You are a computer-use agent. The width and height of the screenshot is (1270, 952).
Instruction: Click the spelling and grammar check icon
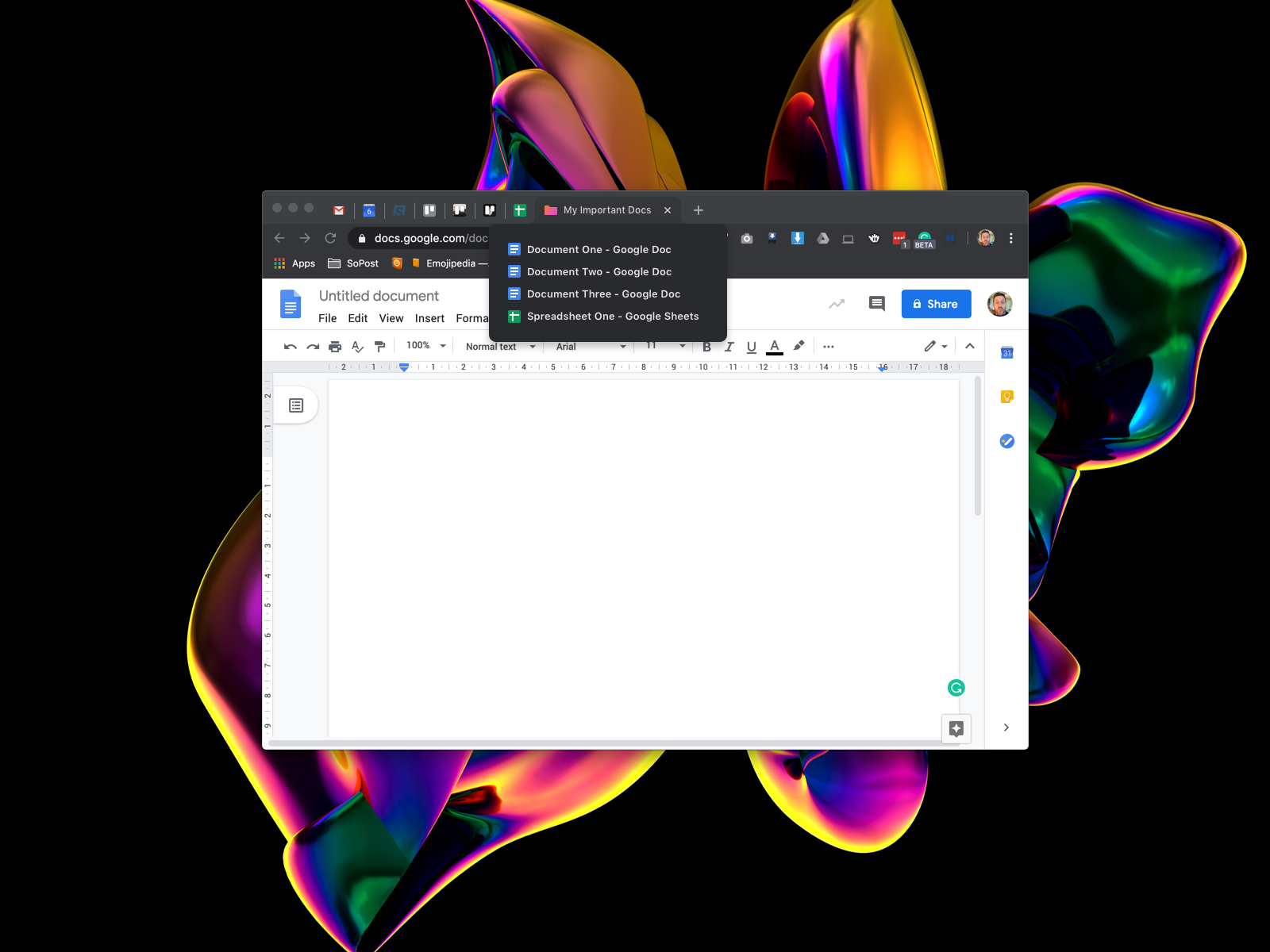point(357,347)
